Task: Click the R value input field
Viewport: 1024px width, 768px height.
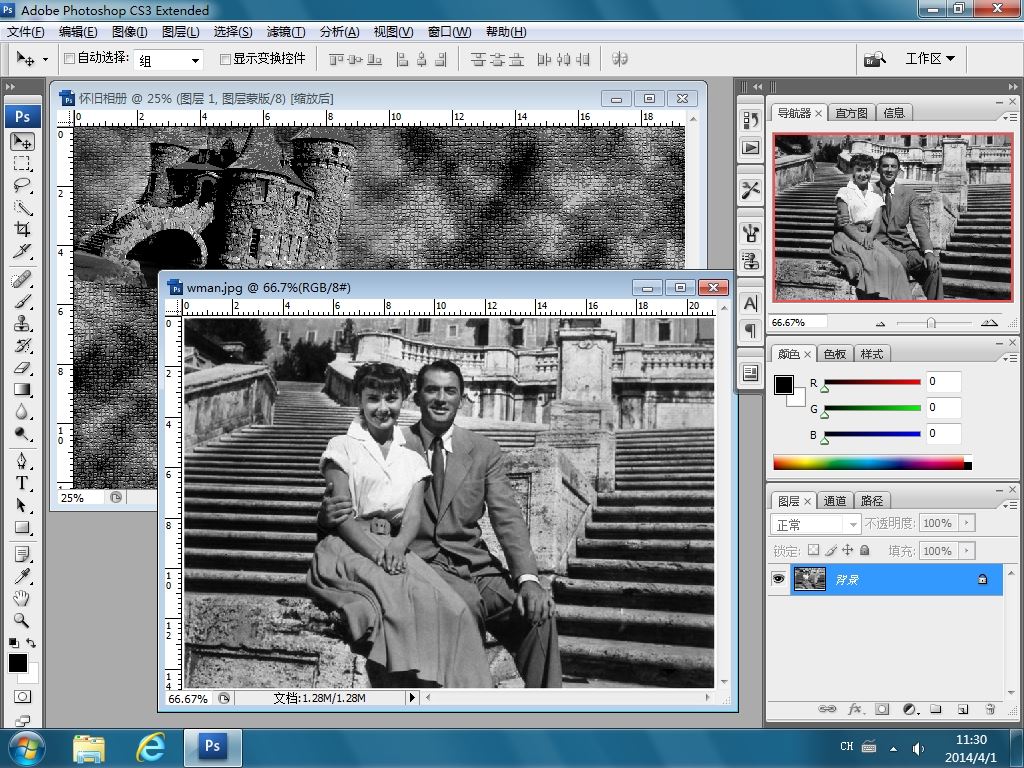Action: pyautogui.click(x=943, y=382)
